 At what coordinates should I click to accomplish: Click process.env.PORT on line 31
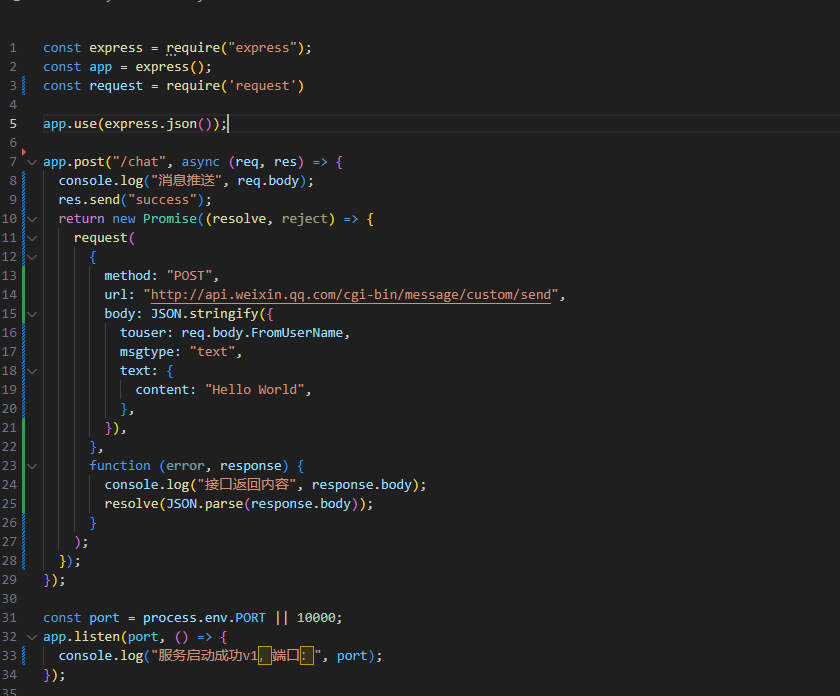pos(204,618)
